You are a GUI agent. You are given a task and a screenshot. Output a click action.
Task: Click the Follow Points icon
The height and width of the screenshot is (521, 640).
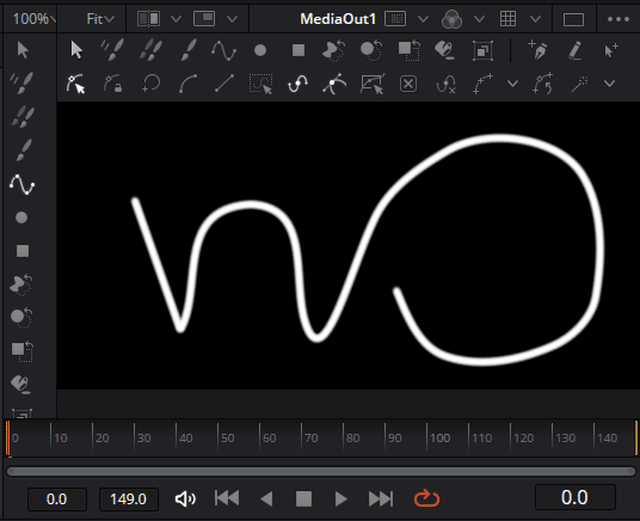(x=543, y=83)
